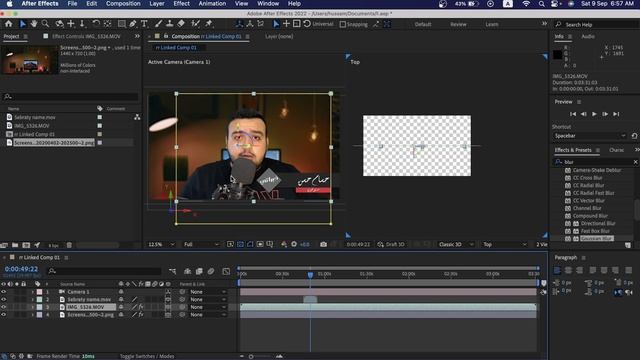Image resolution: width=640 pixels, height=360 pixels.
Task: Click the new folder icon in Project panel
Action: (15, 245)
